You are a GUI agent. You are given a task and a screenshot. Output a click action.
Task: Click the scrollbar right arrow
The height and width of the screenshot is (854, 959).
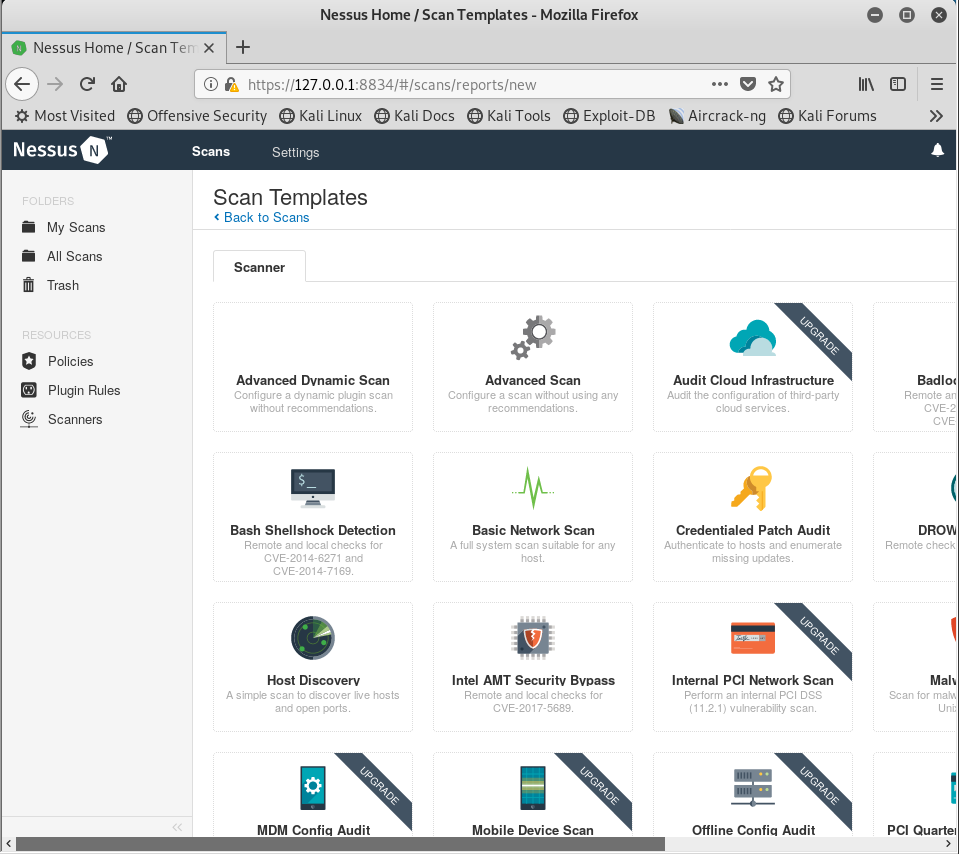click(948, 844)
